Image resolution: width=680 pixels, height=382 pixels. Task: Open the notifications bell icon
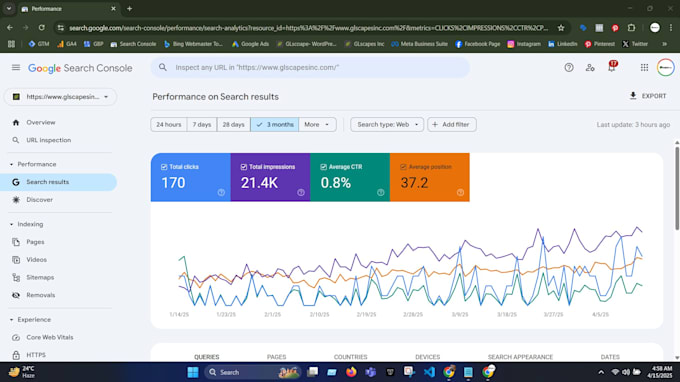pos(612,67)
